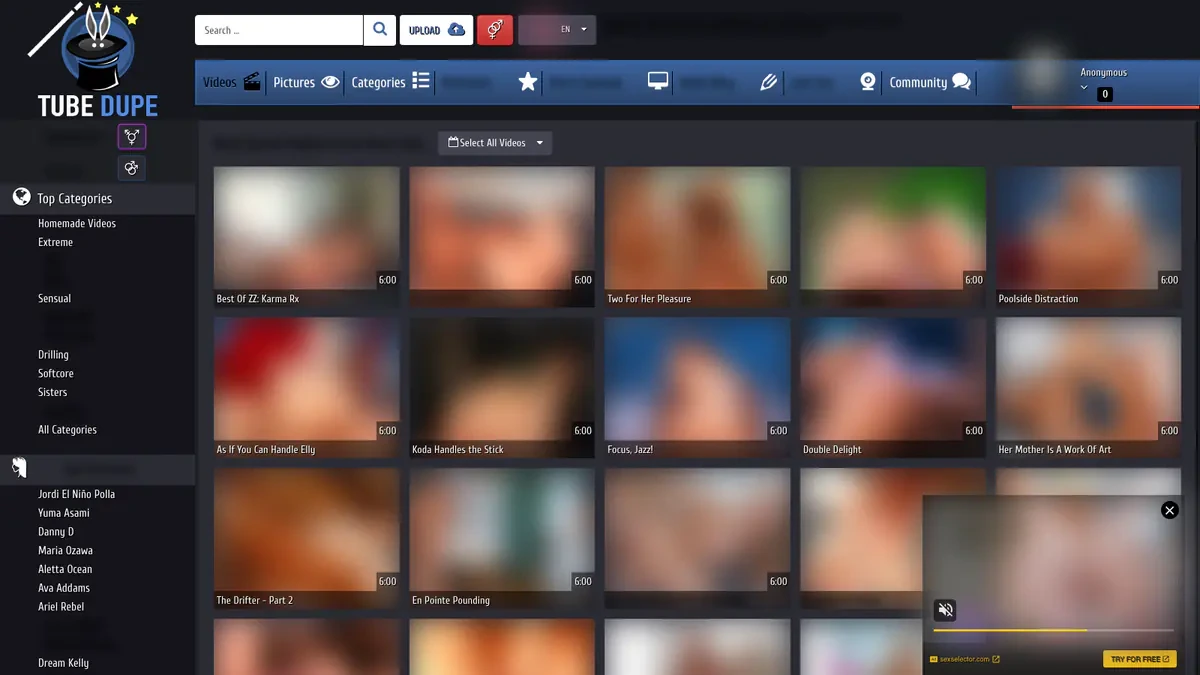Open the Extreme category link
The height and width of the screenshot is (675, 1200).
point(55,242)
